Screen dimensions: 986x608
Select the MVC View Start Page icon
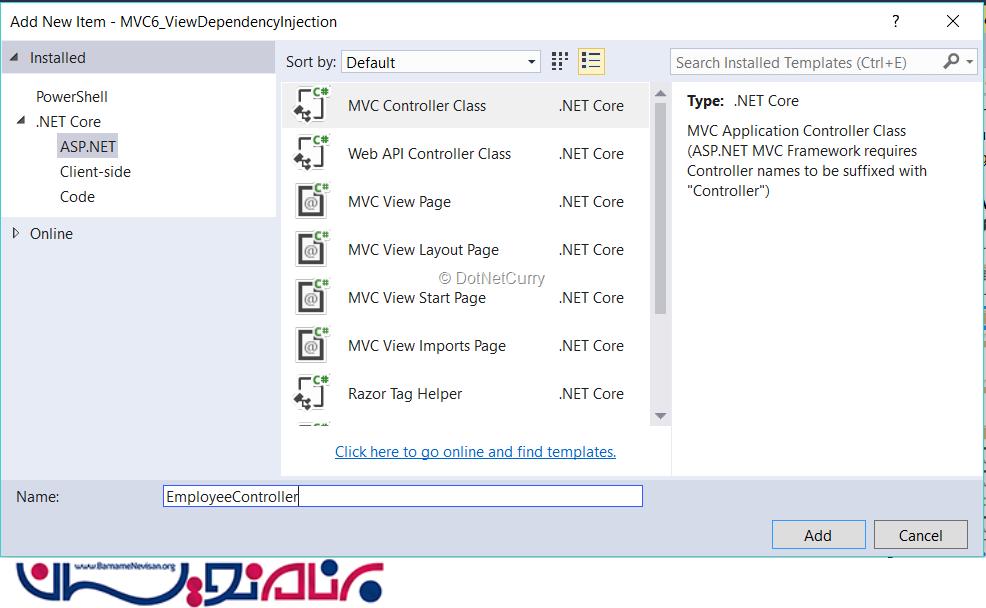(x=311, y=297)
